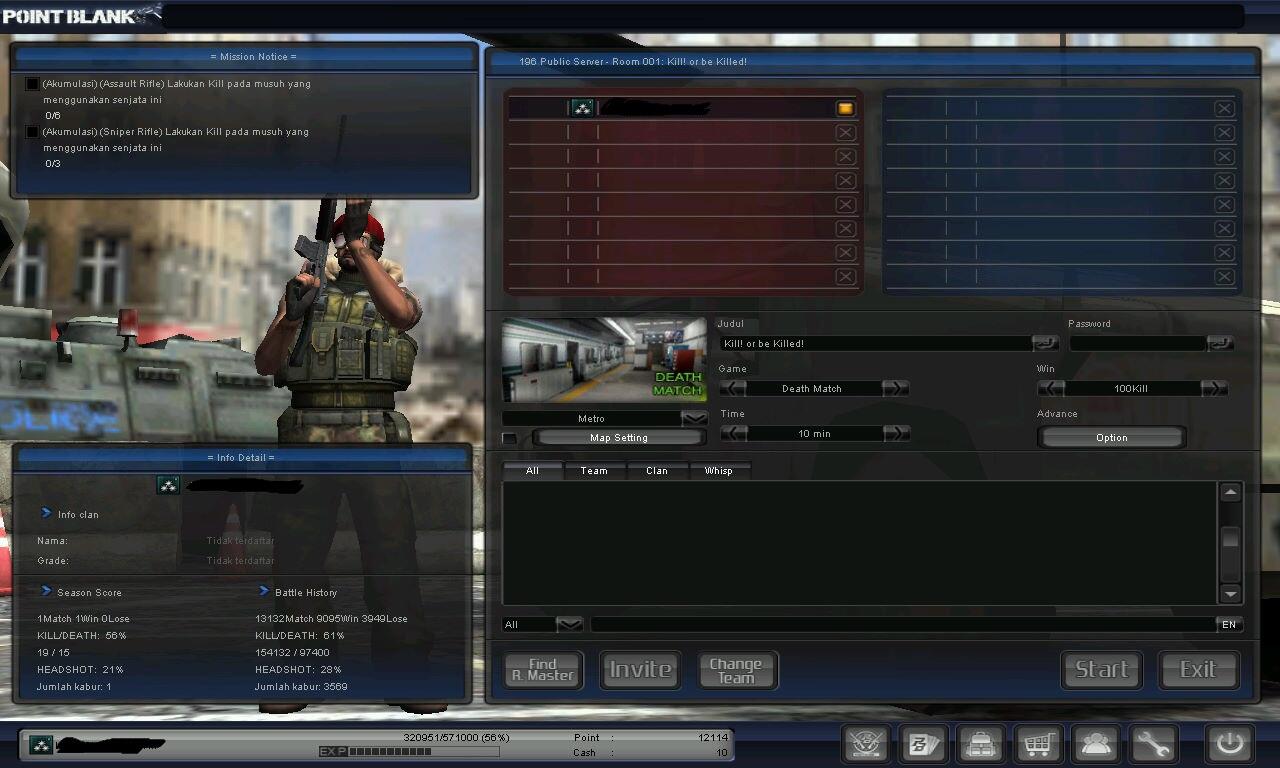Click the Metro map thumbnail
The width and height of the screenshot is (1280, 768).
click(x=604, y=360)
